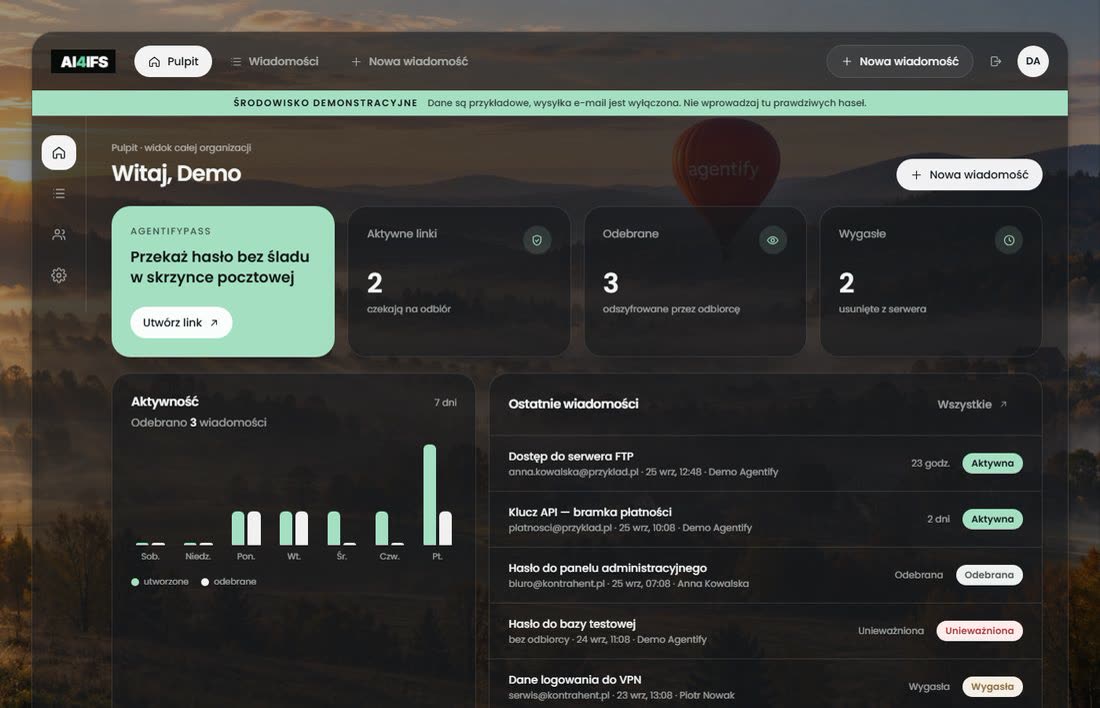The image size is (1100, 708).
Task: Click the white Odebrana status badge
Action: (989, 575)
